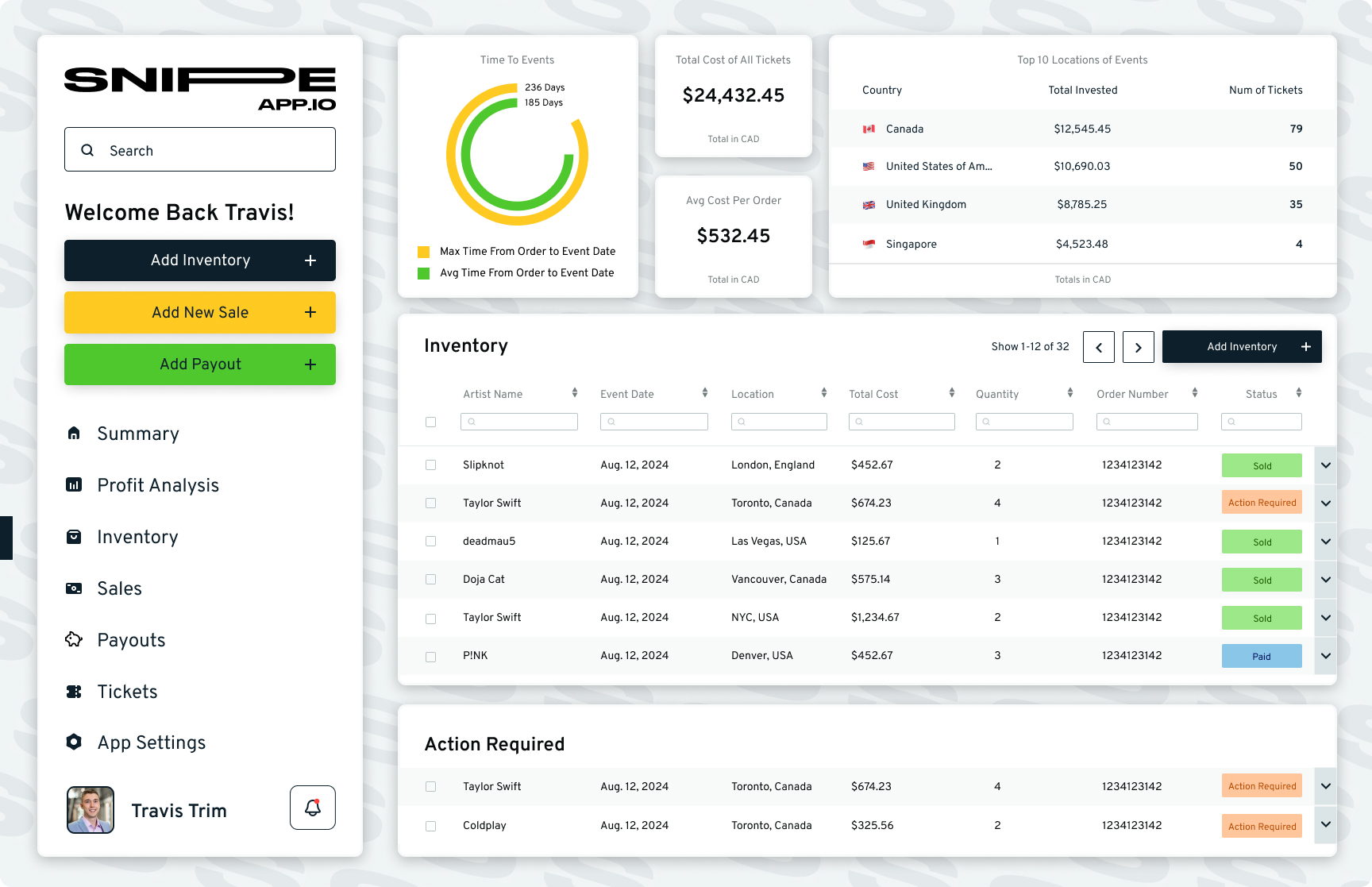Sort by Status arrows

(1299, 393)
